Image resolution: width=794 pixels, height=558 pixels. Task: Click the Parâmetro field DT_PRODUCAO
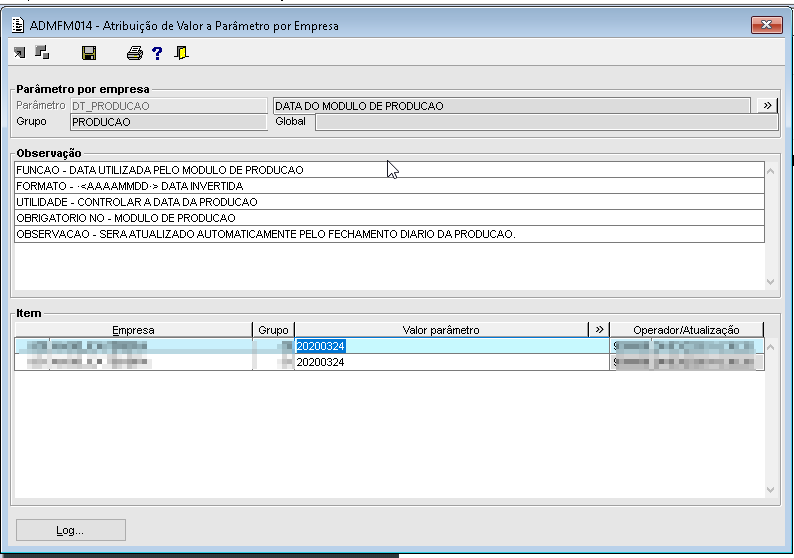(x=169, y=106)
